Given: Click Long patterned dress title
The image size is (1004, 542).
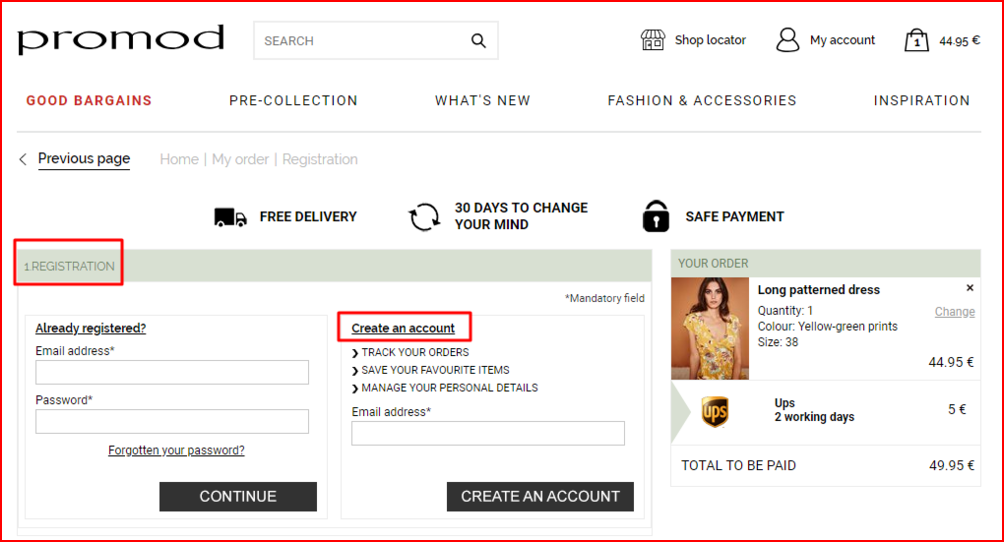Looking at the screenshot, I should pyautogui.click(x=818, y=290).
